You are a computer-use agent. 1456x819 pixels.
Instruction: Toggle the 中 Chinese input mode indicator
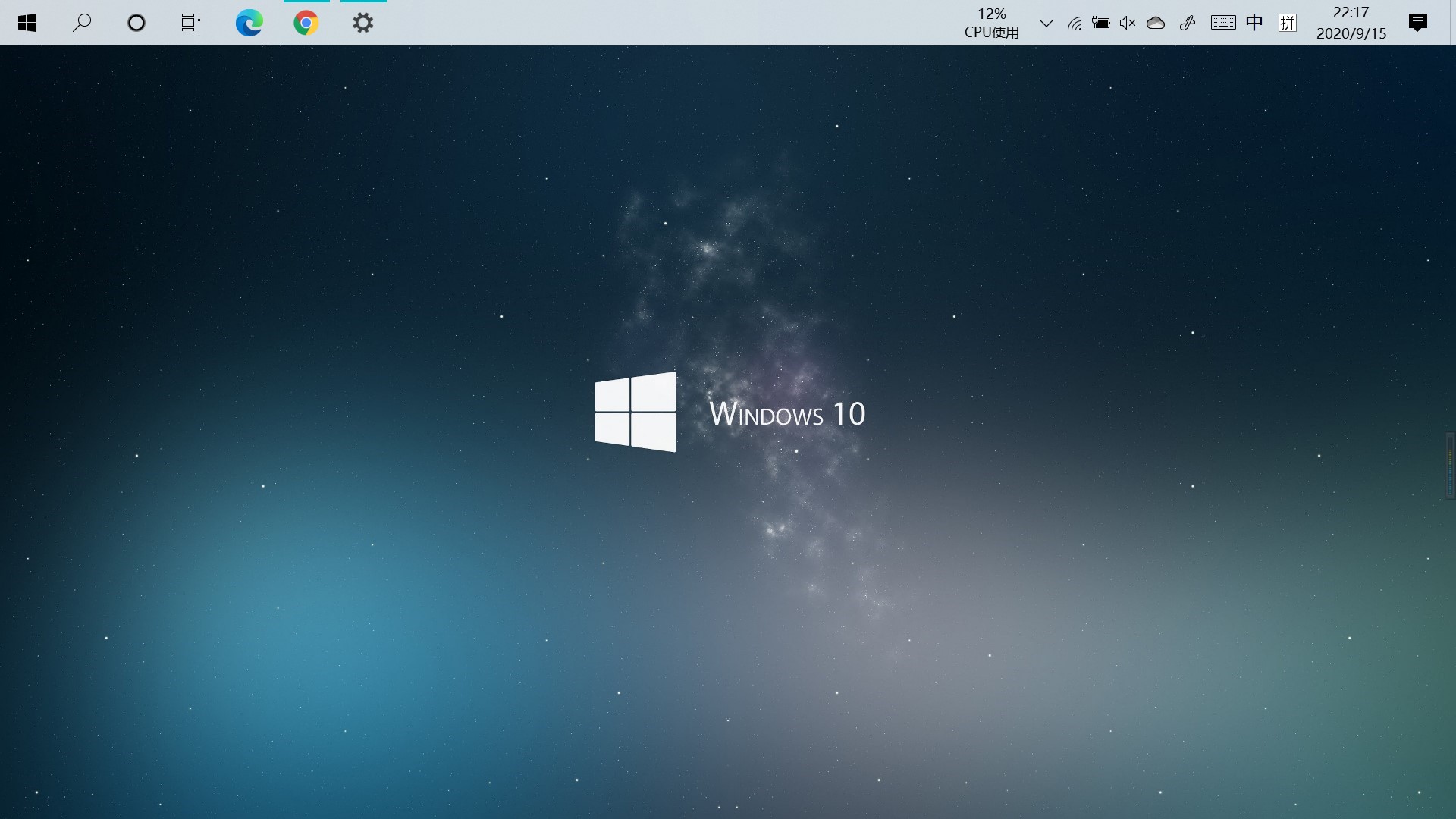coord(1254,23)
